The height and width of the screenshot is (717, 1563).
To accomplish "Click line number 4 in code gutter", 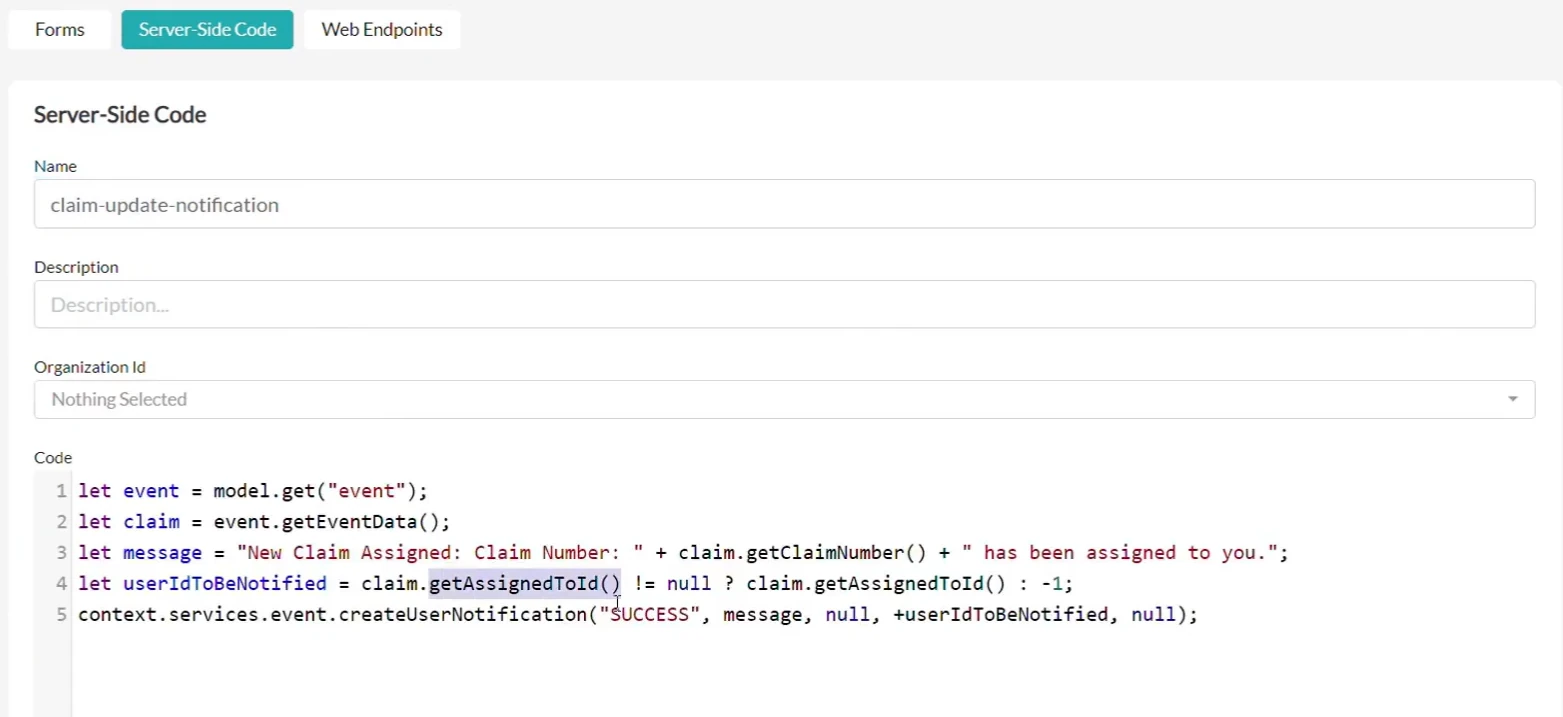I will click(x=61, y=583).
